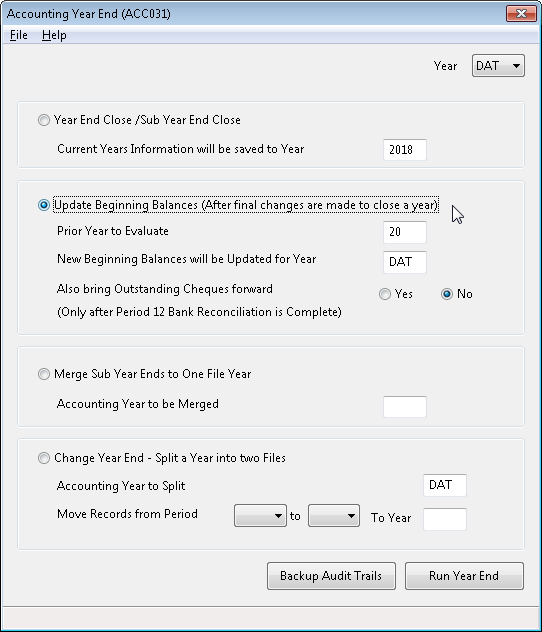Click the New Beginning Balances Year field
Screen dimensions: 542x632
tap(405, 262)
